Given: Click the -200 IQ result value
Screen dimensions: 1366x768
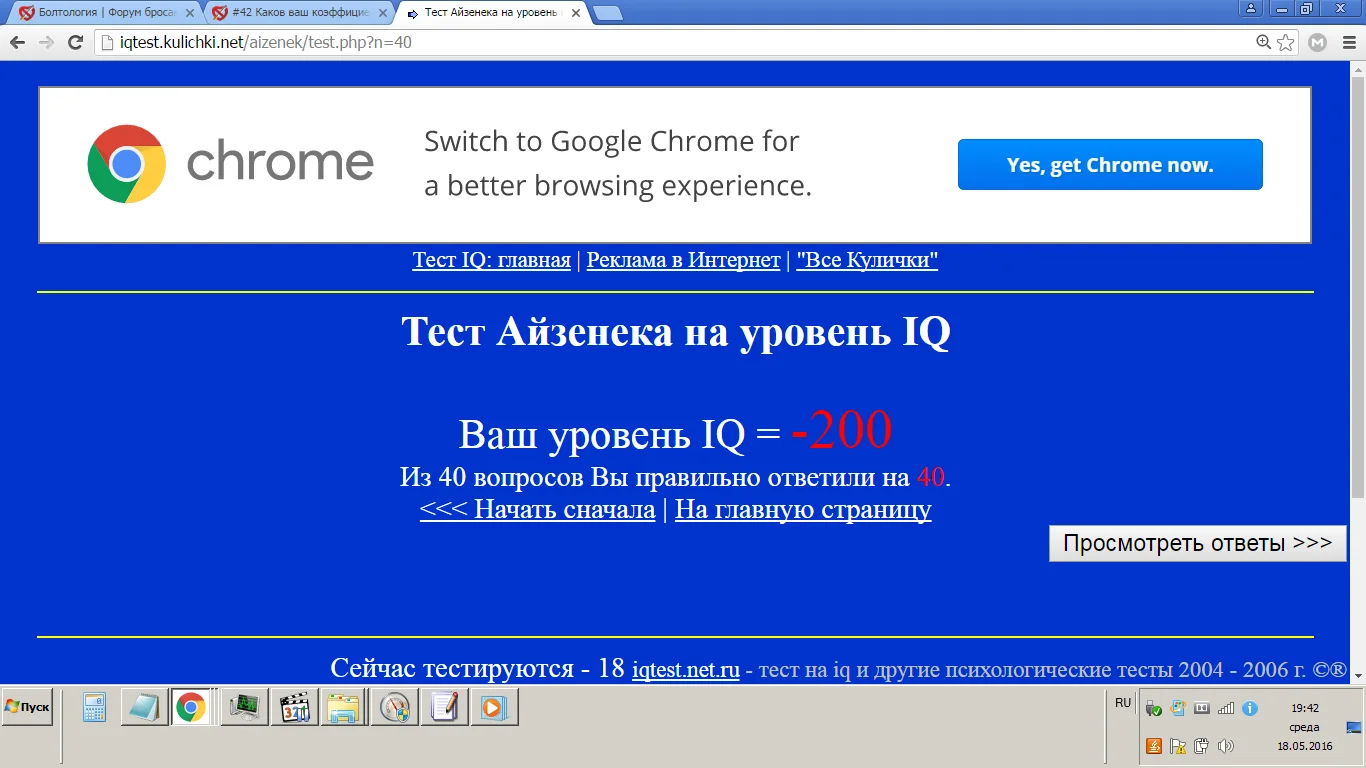Looking at the screenshot, I should (841, 430).
